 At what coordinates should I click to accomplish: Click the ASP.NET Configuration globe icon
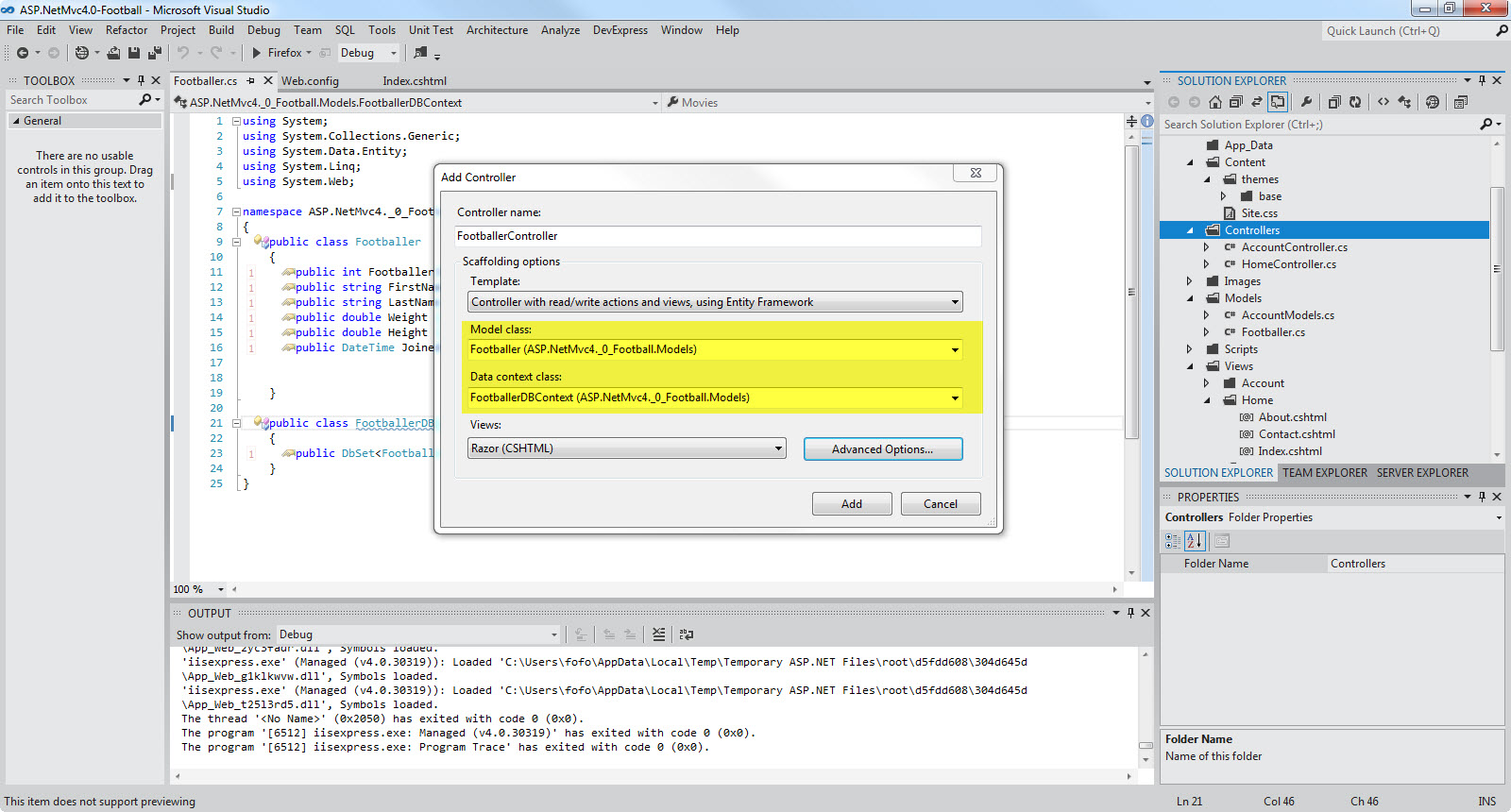1433,102
